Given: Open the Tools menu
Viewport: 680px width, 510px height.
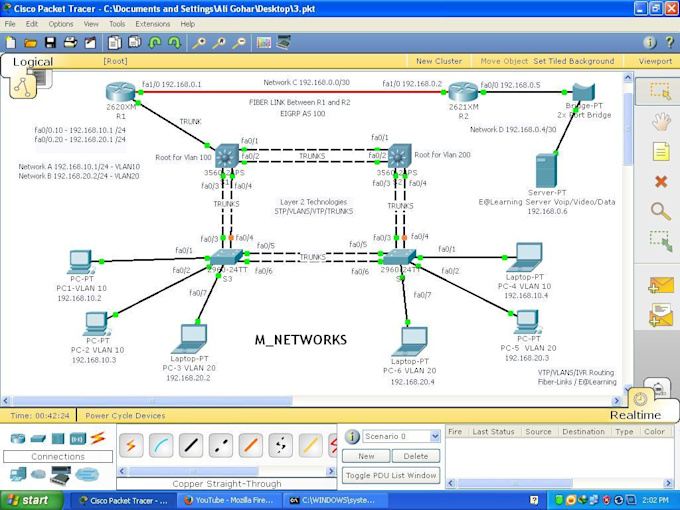Looking at the screenshot, I should click(x=117, y=24).
